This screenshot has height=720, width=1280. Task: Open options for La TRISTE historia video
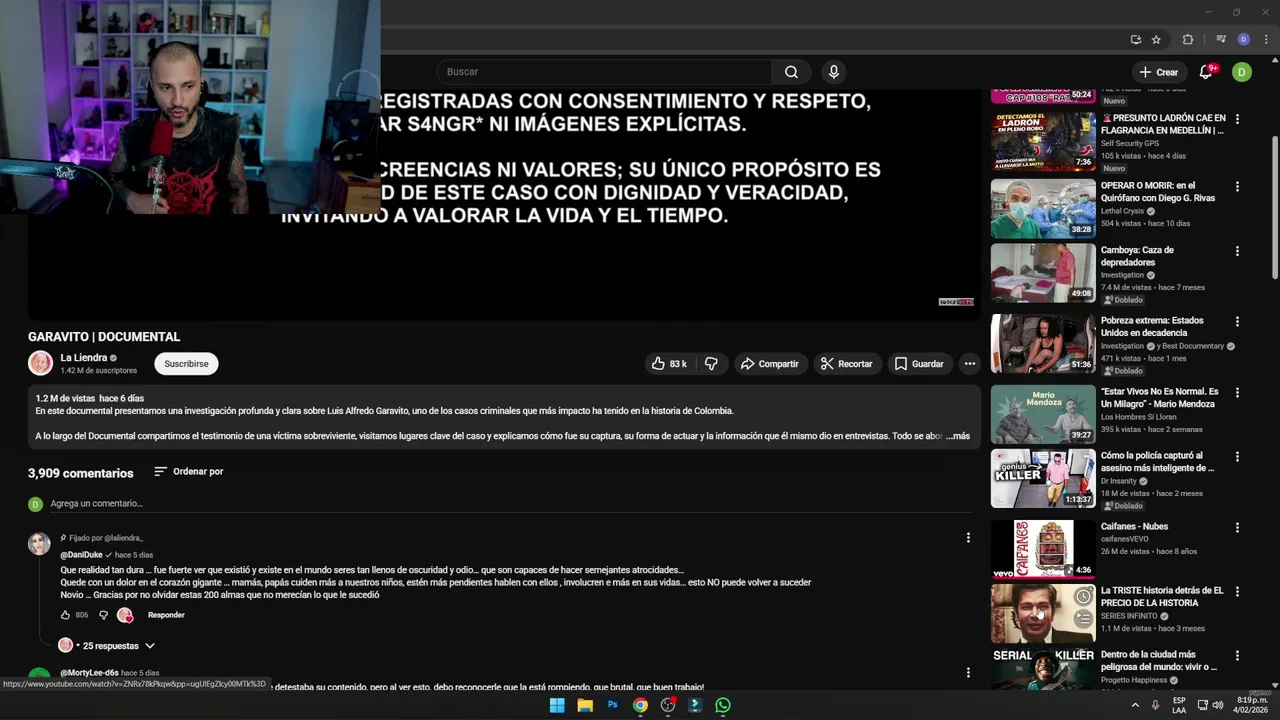[x=1237, y=592]
